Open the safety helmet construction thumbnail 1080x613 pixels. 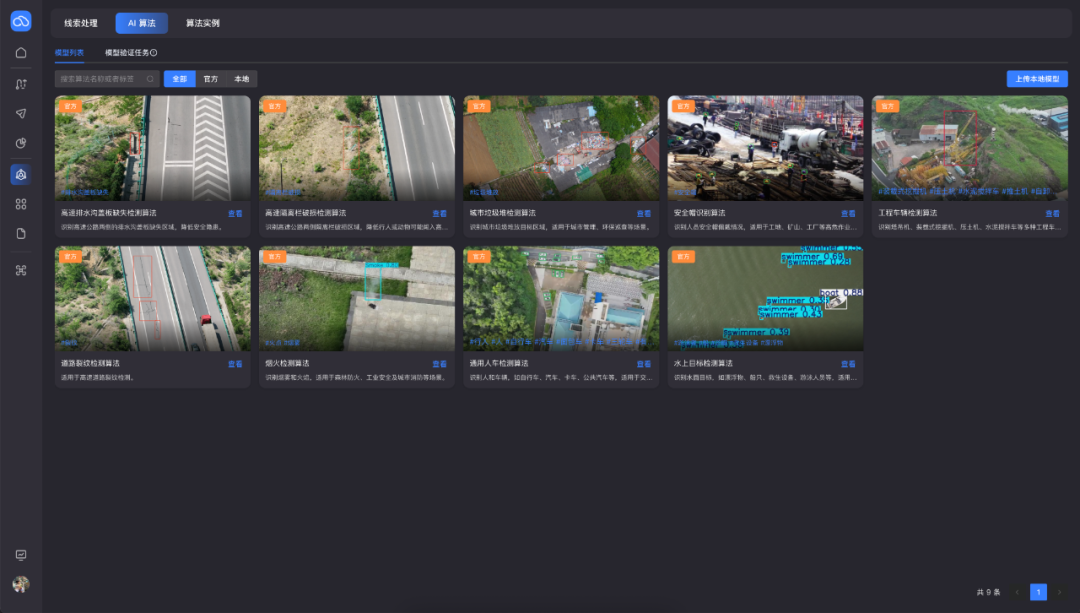click(x=765, y=148)
